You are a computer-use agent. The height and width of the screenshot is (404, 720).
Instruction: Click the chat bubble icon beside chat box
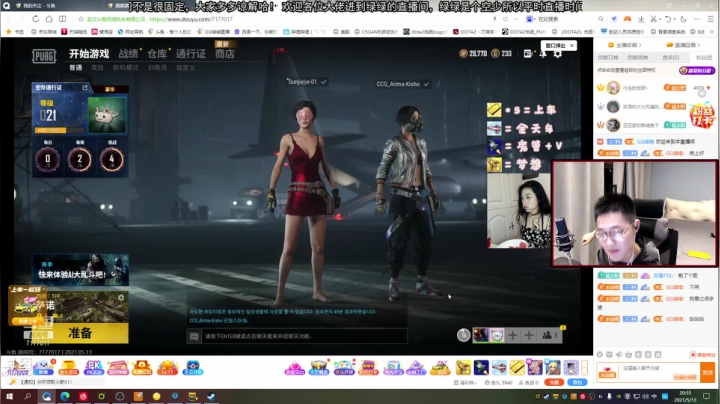coord(194,337)
